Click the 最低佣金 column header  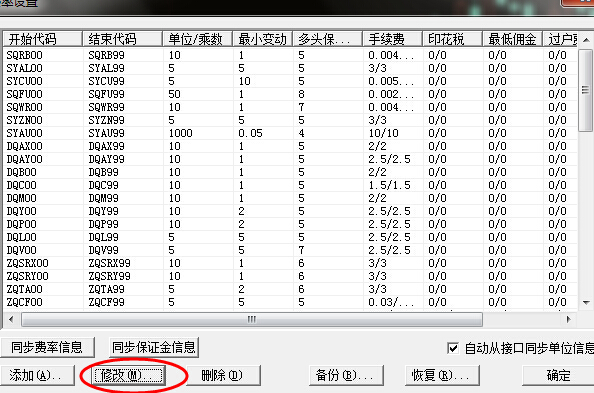coord(512,39)
